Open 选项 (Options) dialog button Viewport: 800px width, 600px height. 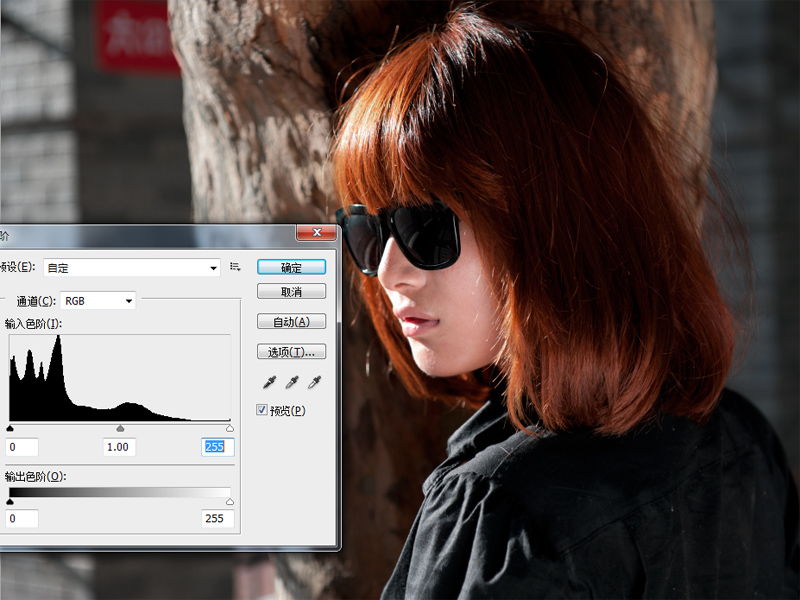(x=291, y=352)
